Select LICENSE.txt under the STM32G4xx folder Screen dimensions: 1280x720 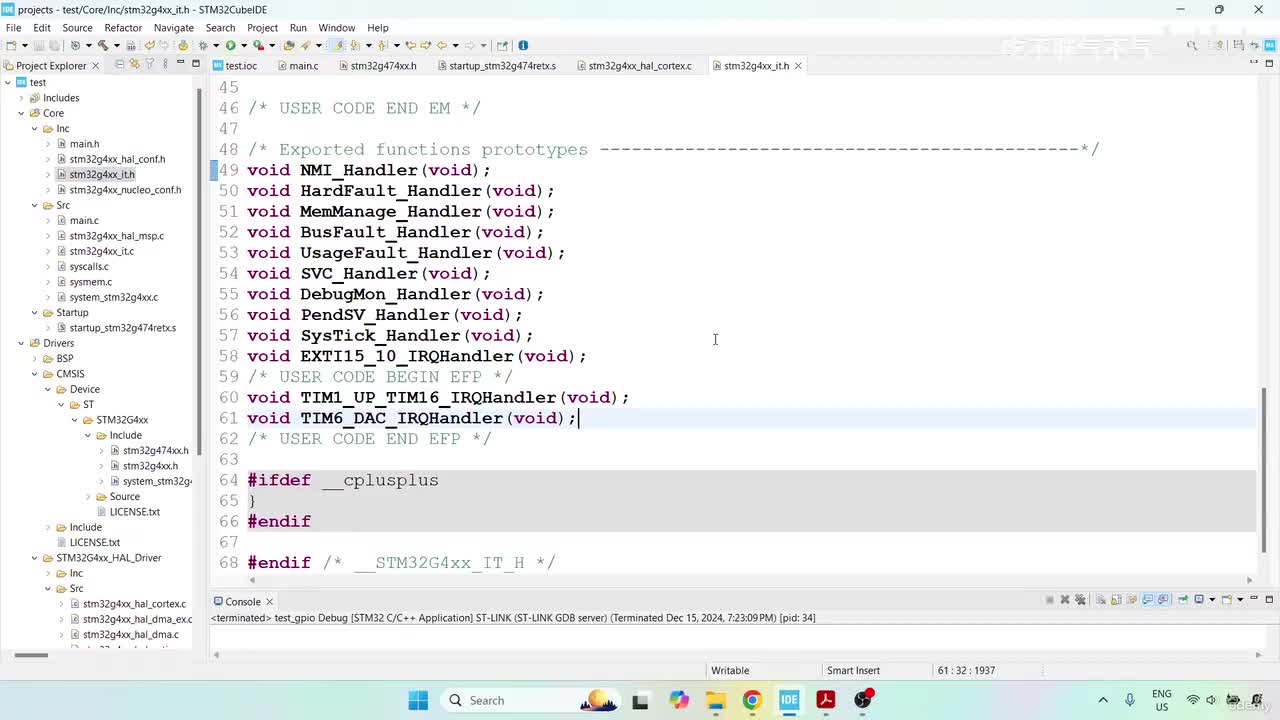point(134,512)
